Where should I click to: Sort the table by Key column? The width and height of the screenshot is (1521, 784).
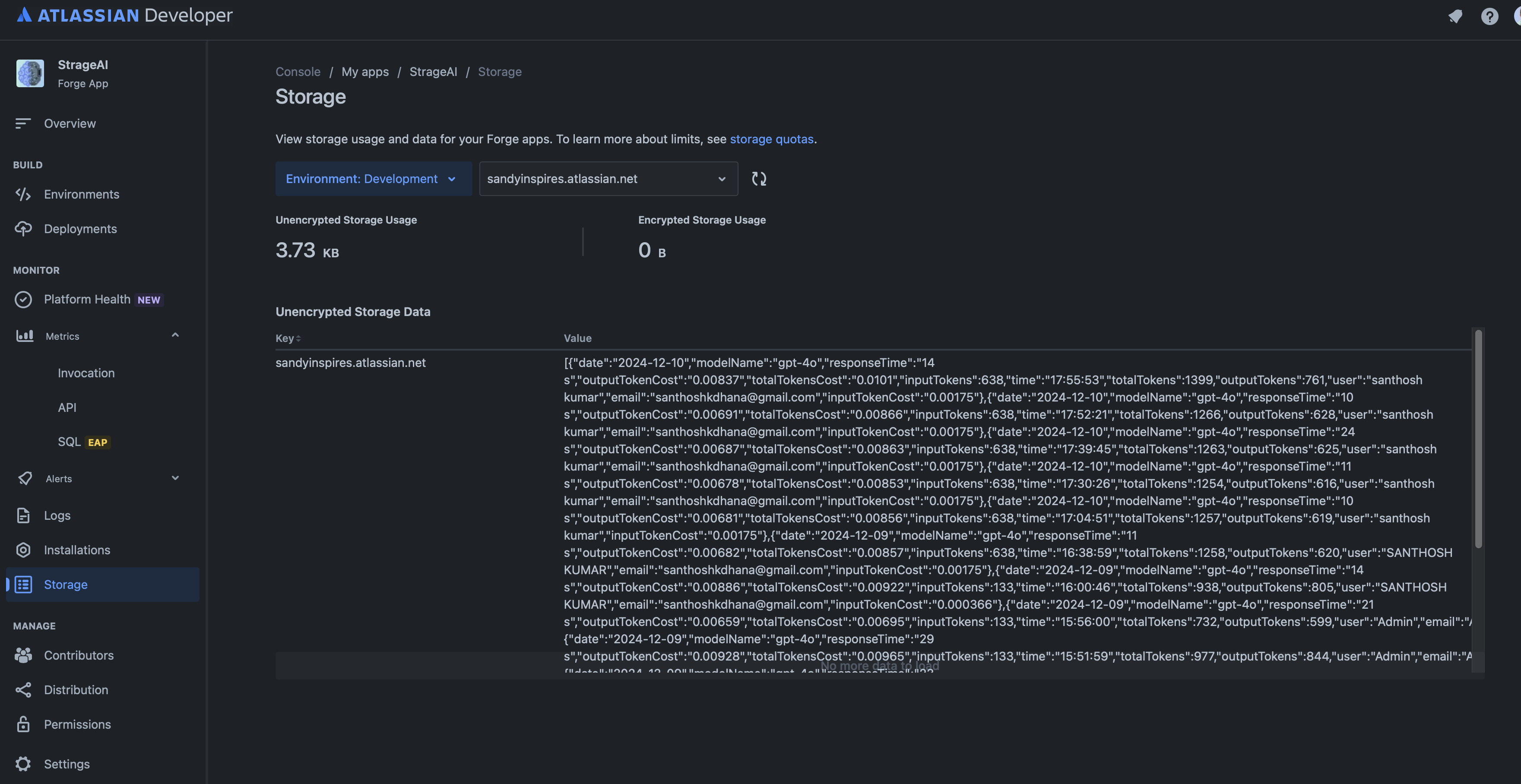pos(288,338)
